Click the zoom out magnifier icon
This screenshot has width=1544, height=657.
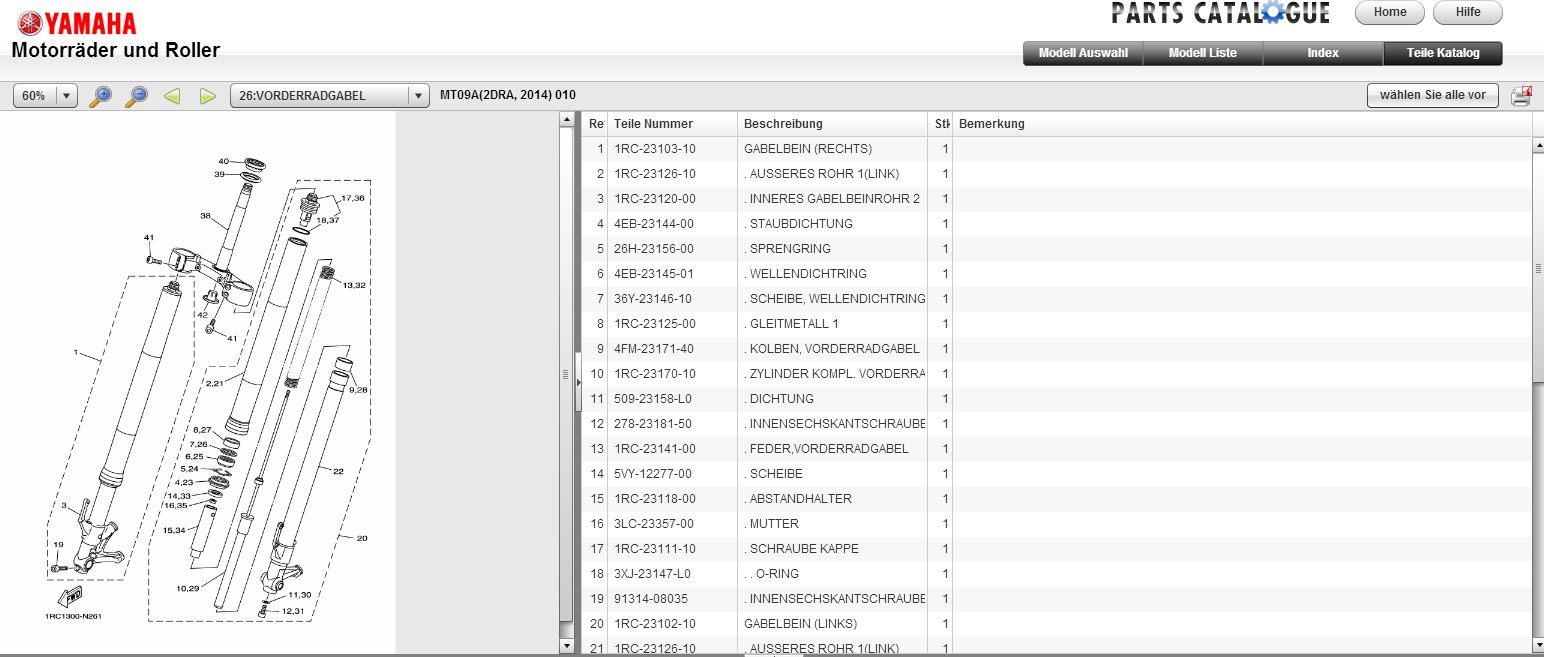[x=136, y=96]
